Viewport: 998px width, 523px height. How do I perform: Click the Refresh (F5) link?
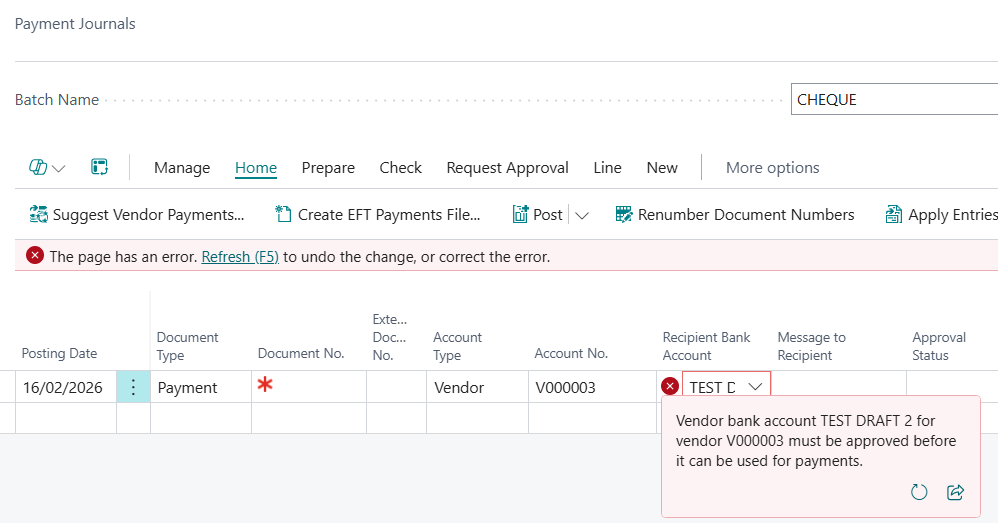coord(240,257)
